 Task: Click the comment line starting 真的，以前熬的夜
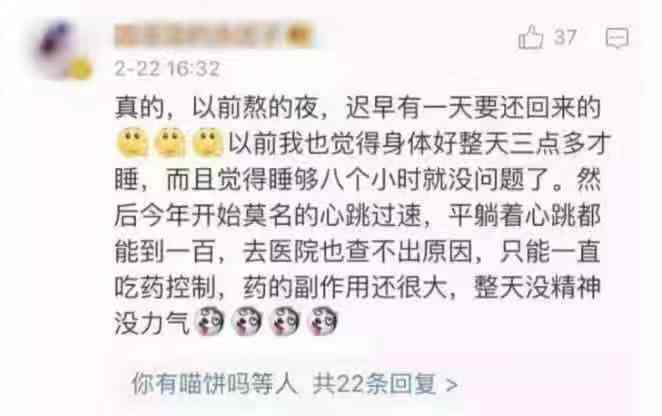(x=358, y=108)
